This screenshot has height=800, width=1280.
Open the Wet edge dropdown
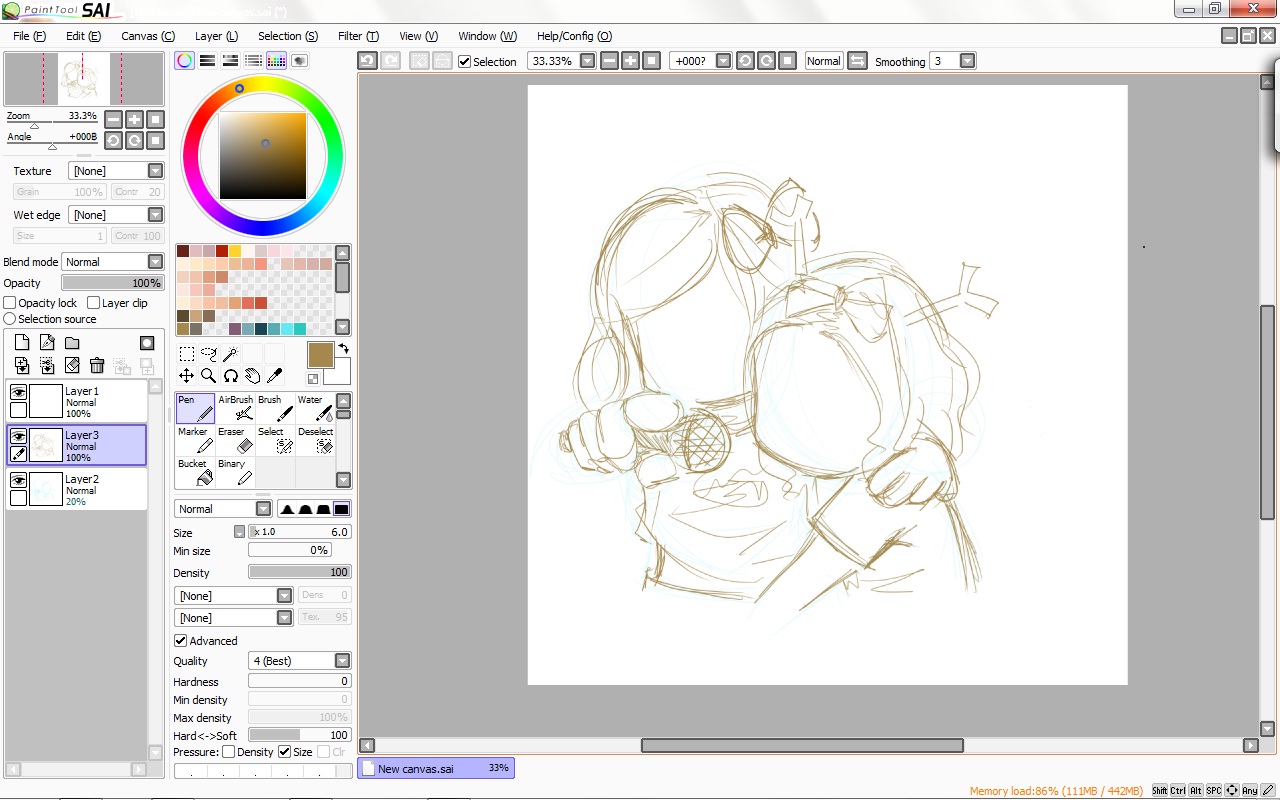(116, 215)
